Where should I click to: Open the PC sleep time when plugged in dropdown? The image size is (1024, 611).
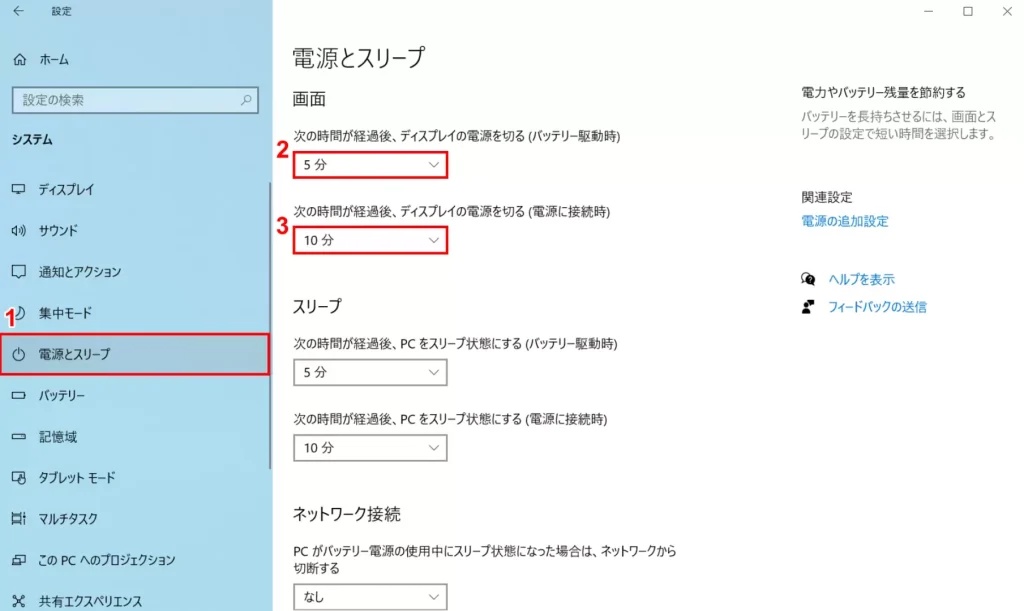click(x=370, y=448)
